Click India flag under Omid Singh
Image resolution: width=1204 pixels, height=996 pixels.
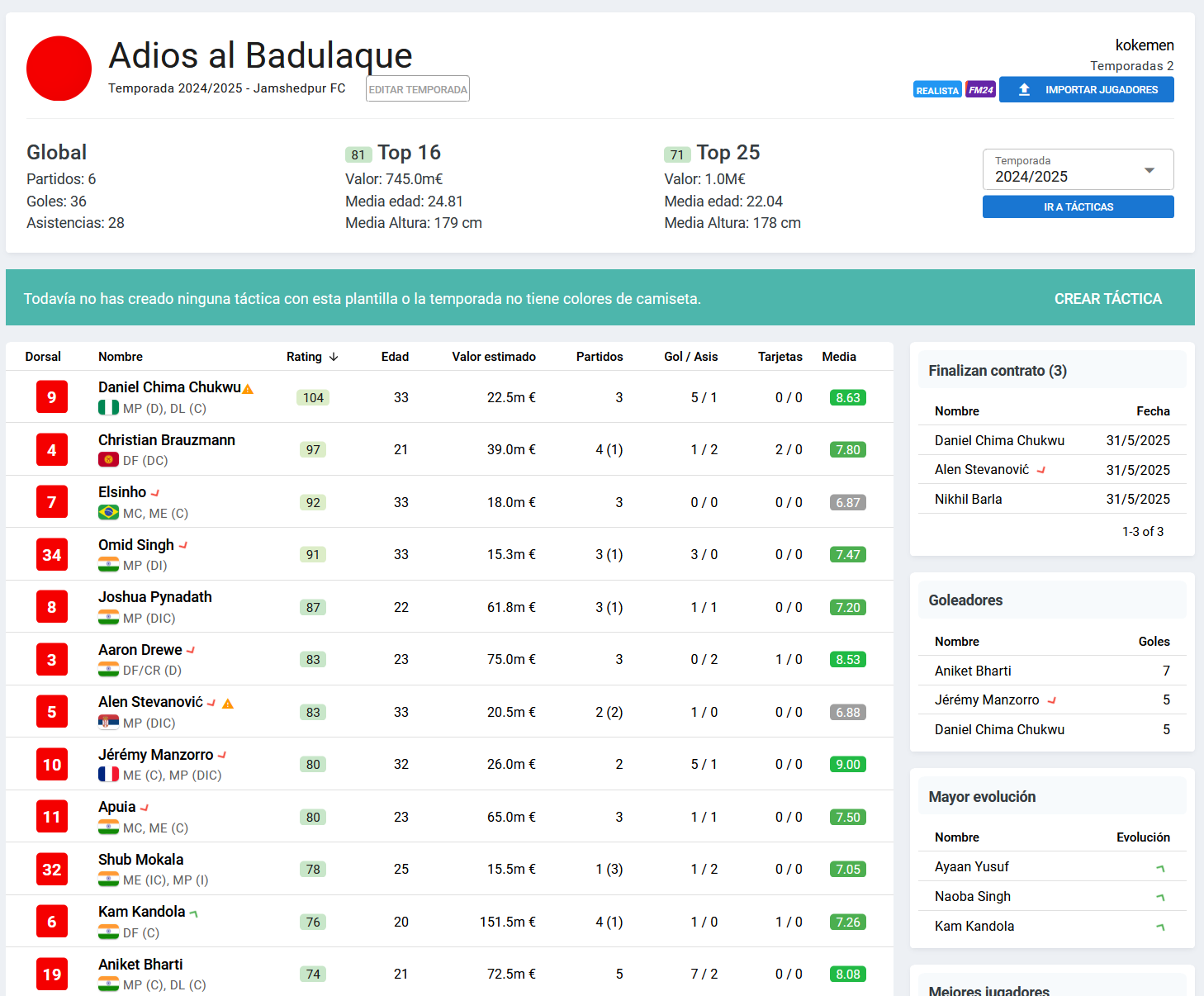click(x=108, y=565)
